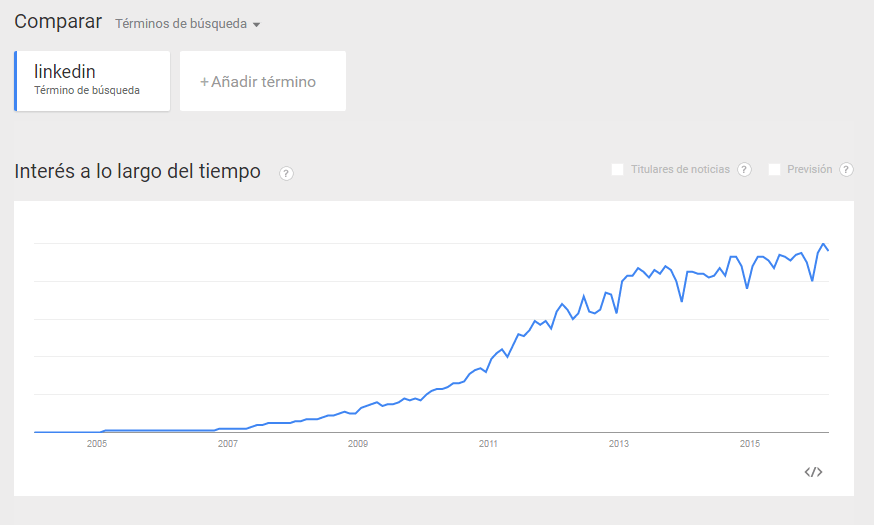Select the linkedin search term card
Image resolution: width=874 pixels, height=525 pixels.
pyautogui.click(x=92, y=80)
